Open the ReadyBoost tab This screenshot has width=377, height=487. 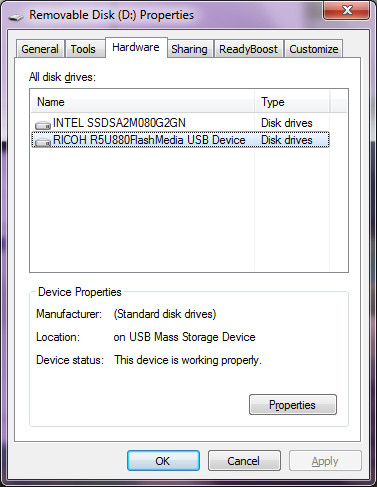[248, 49]
